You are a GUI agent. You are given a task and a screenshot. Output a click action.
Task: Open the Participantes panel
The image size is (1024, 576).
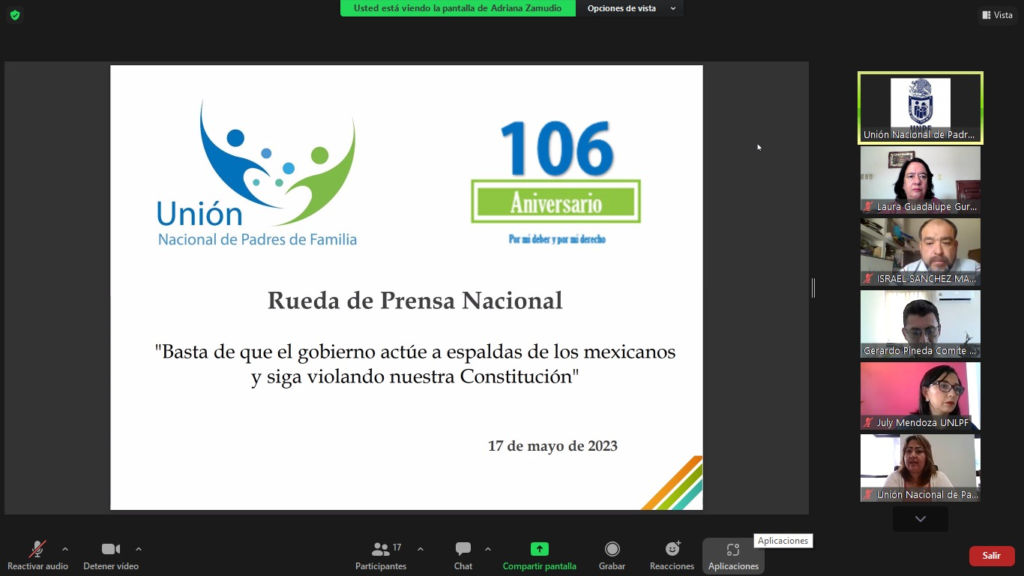(381, 556)
